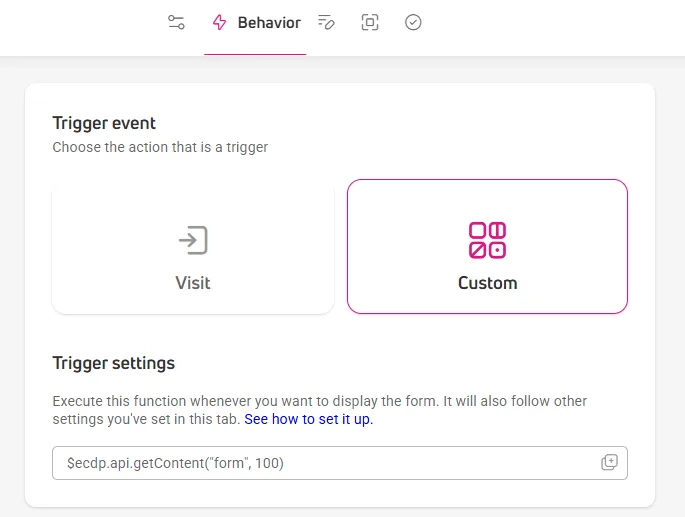Open the focus frame placement tab icon

(370, 22)
